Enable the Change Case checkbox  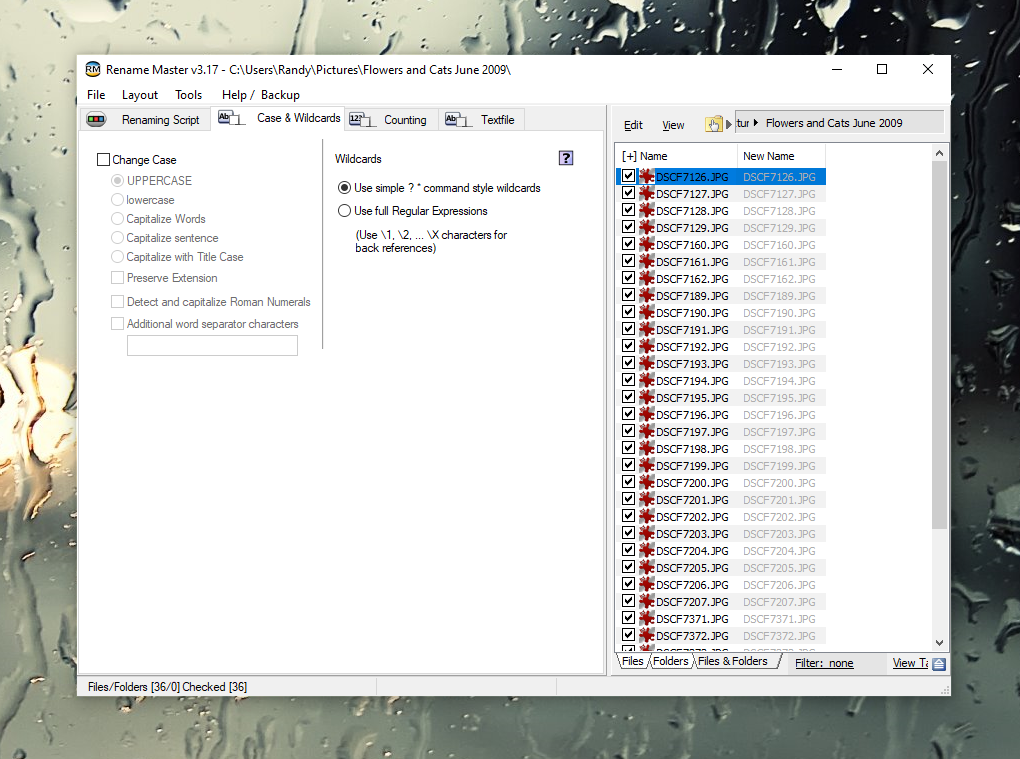click(x=103, y=159)
